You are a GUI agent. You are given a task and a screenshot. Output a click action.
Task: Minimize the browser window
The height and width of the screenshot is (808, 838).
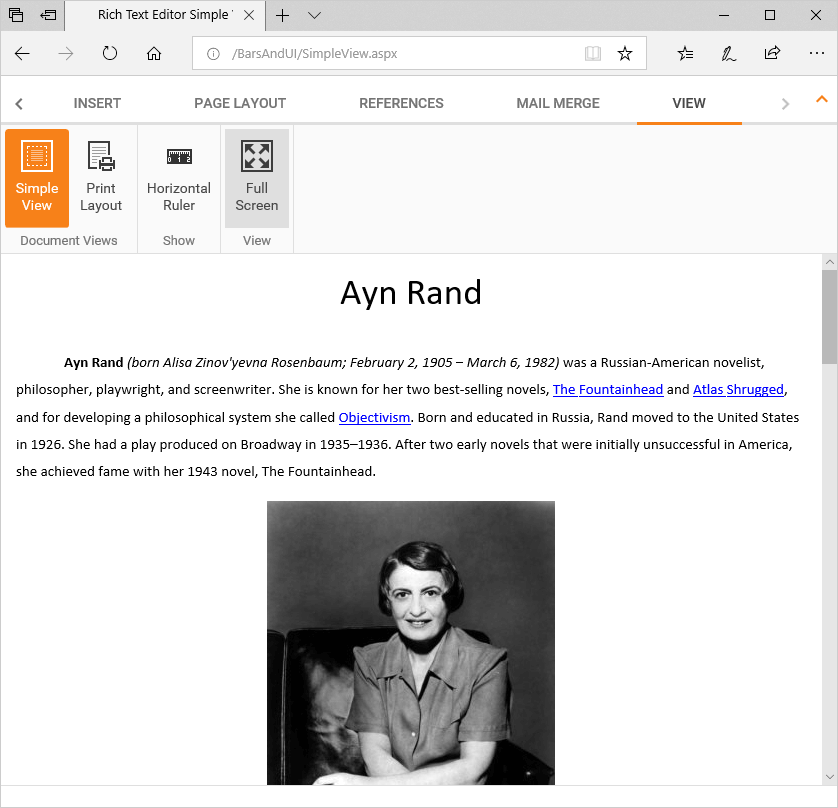point(724,15)
